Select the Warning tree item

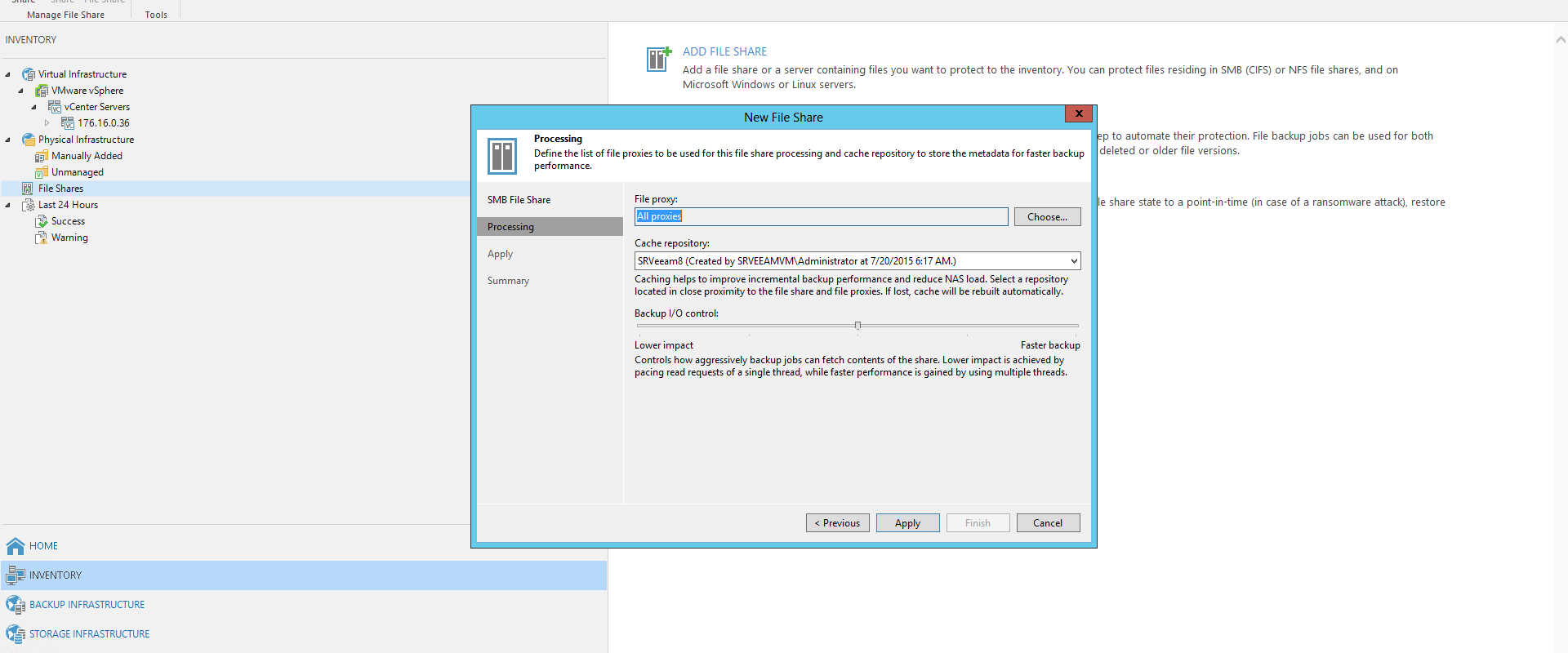click(69, 238)
